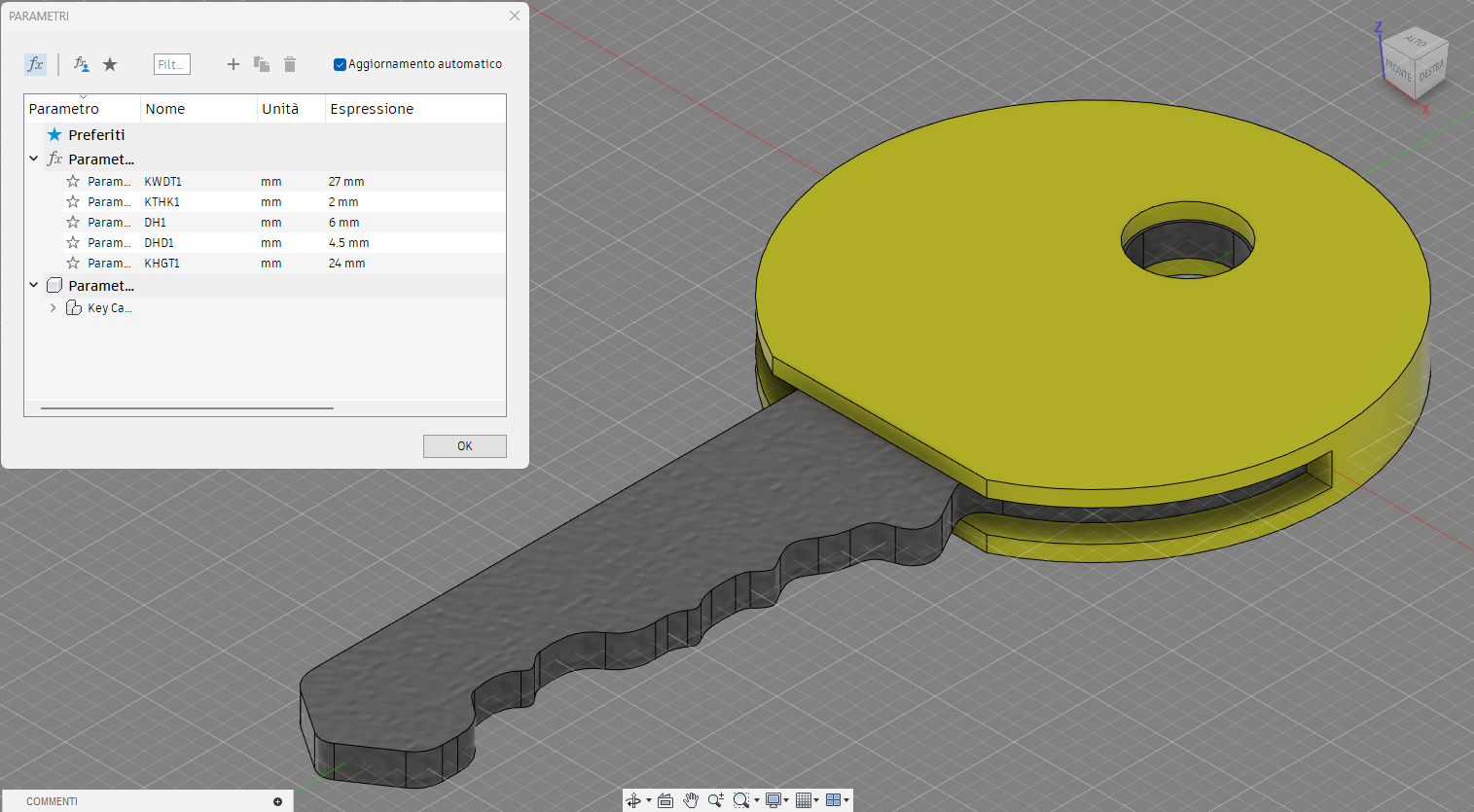Image resolution: width=1474 pixels, height=812 pixels.
Task: Add a new parameter with the plus icon
Action: [x=233, y=64]
